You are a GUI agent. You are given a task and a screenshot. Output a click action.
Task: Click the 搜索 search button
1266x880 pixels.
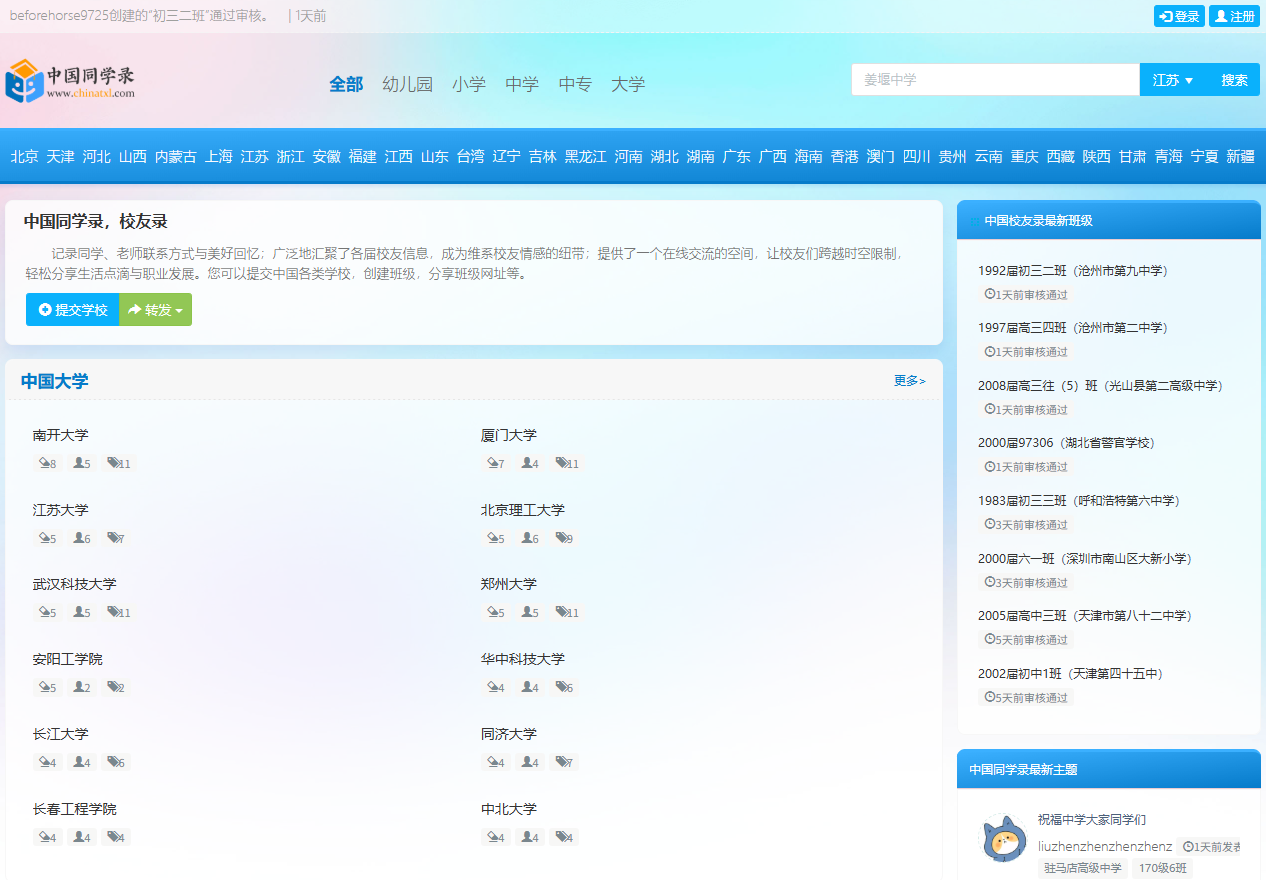click(1232, 78)
